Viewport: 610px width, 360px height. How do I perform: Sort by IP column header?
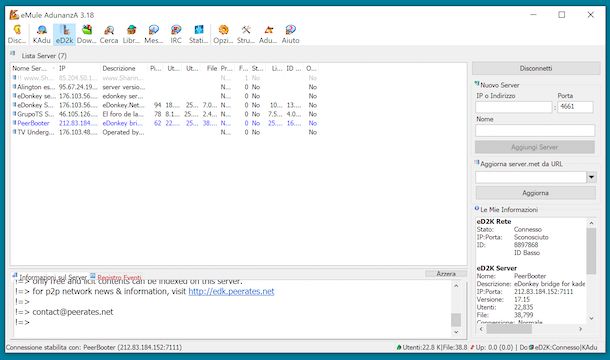[x=79, y=68]
